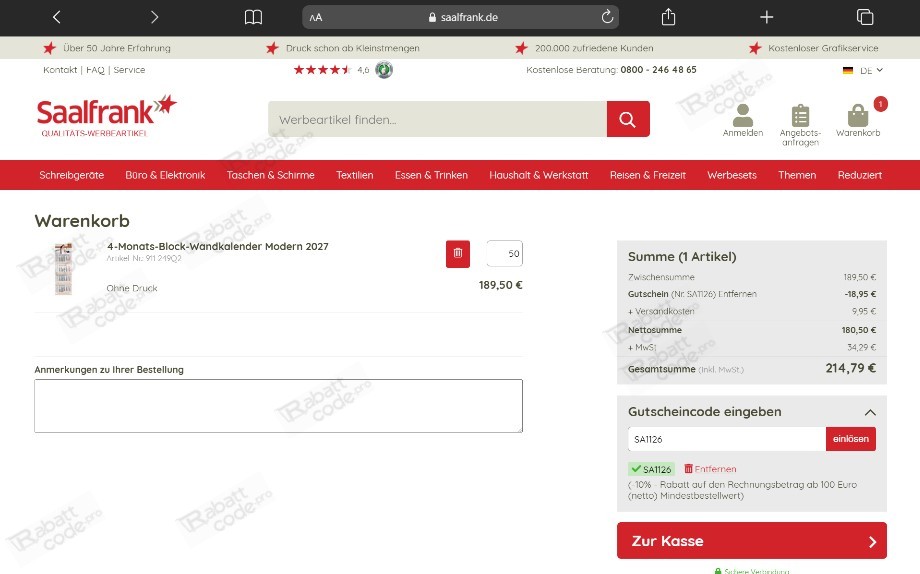The width and height of the screenshot is (920, 574).
Task: Click the coupon code field with SA1126
Action: [x=726, y=439]
